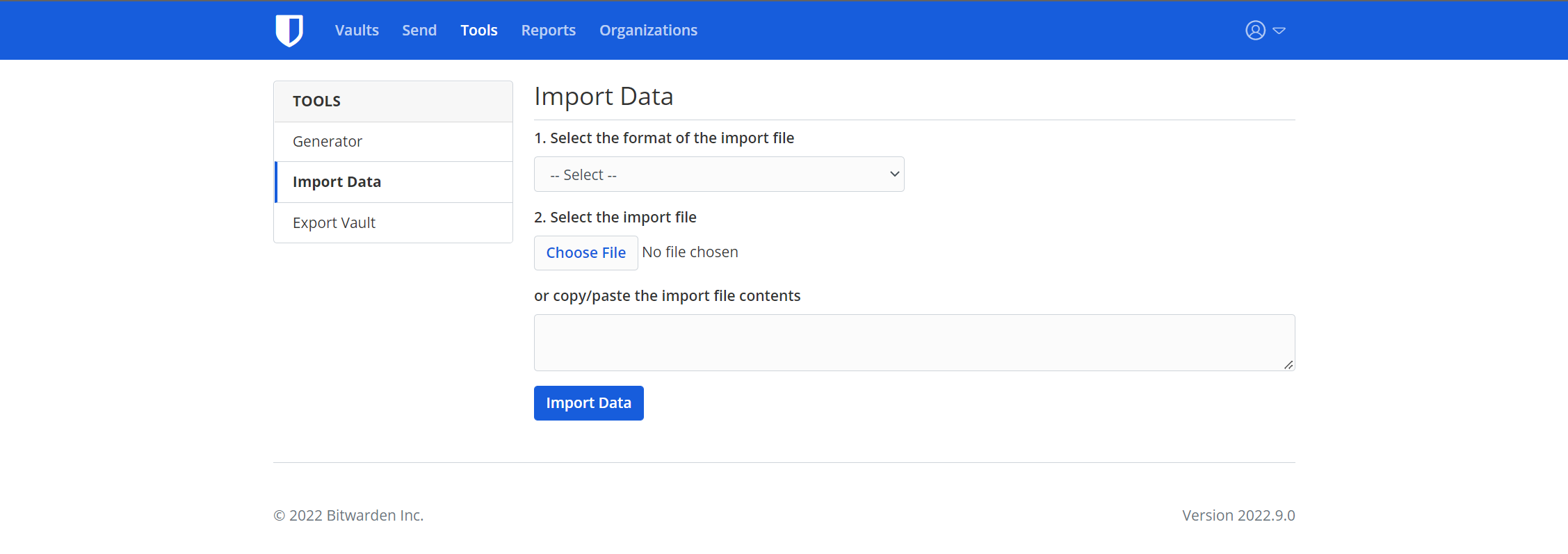Focus the import file contents text area
This screenshot has width=1568, height=554.
[x=914, y=343]
